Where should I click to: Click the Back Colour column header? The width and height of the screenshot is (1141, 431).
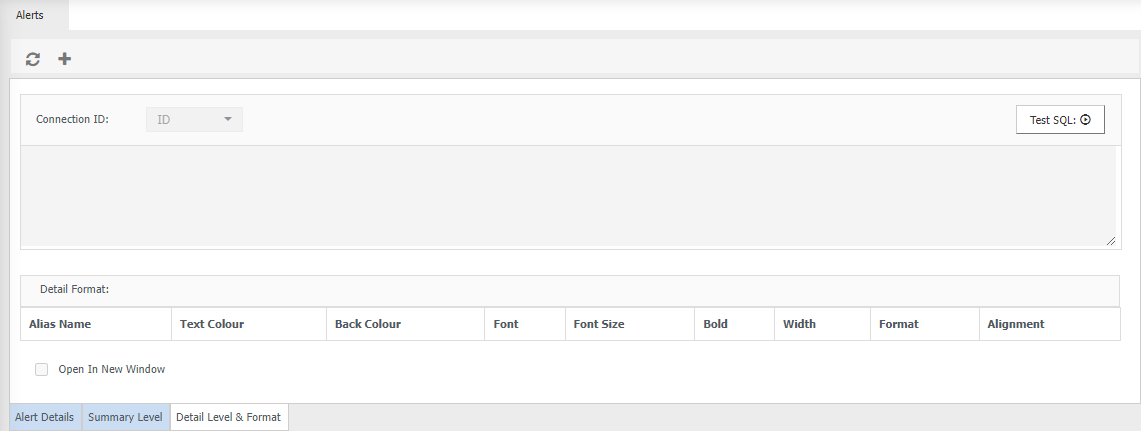point(368,324)
